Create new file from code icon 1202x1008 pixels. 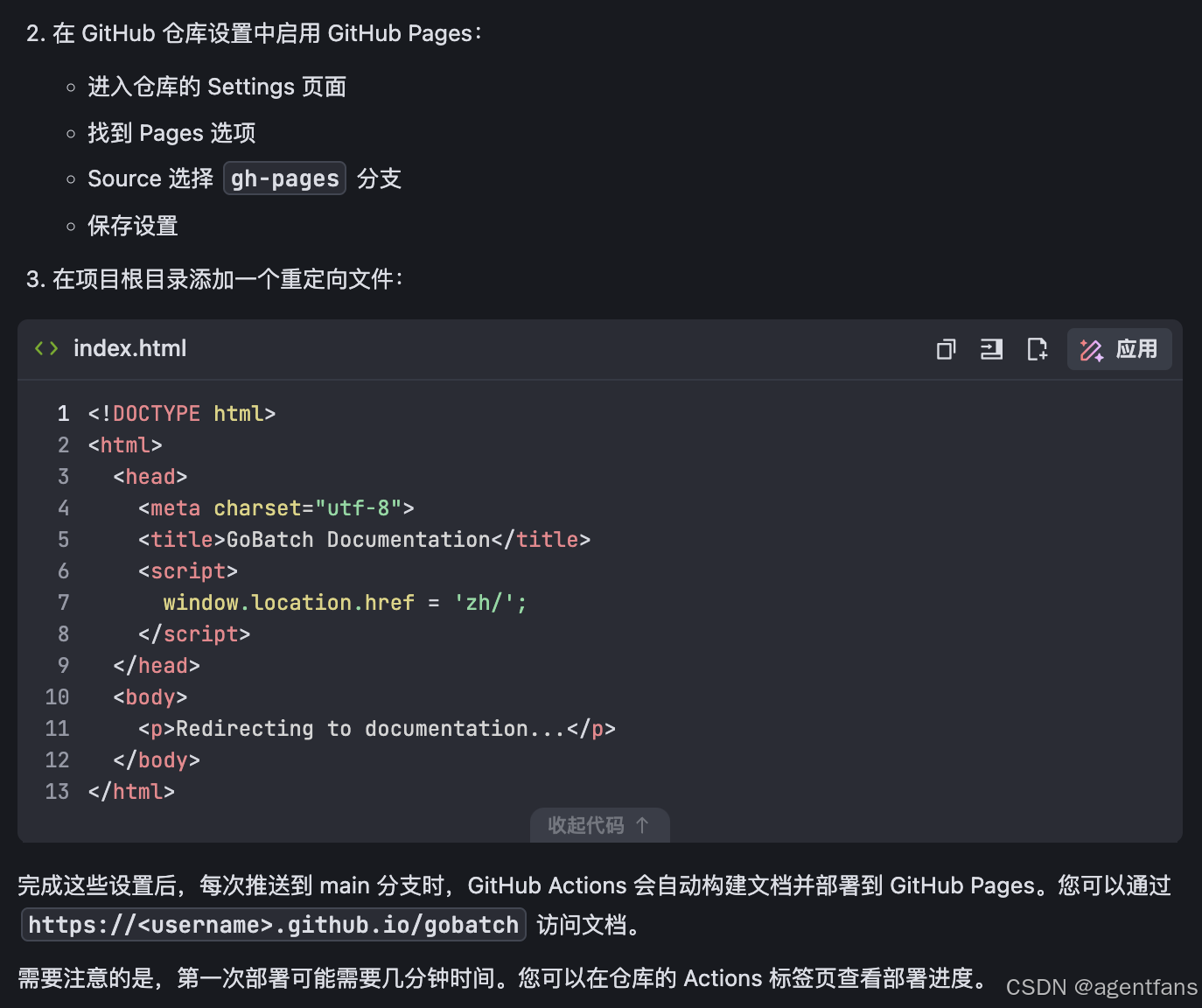[x=1037, y=349]
